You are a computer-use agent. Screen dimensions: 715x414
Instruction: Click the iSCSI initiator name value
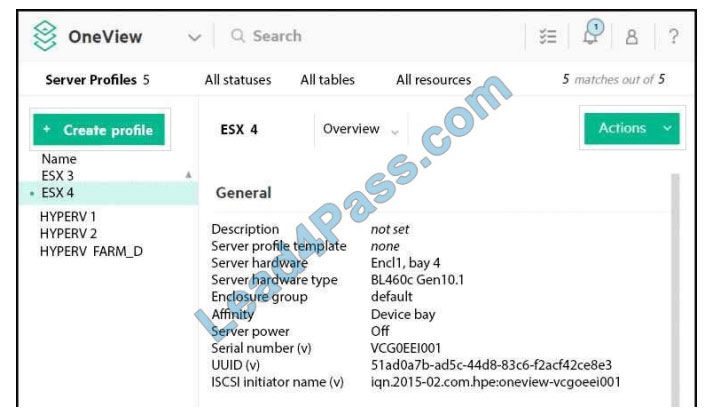coord(496,382)
